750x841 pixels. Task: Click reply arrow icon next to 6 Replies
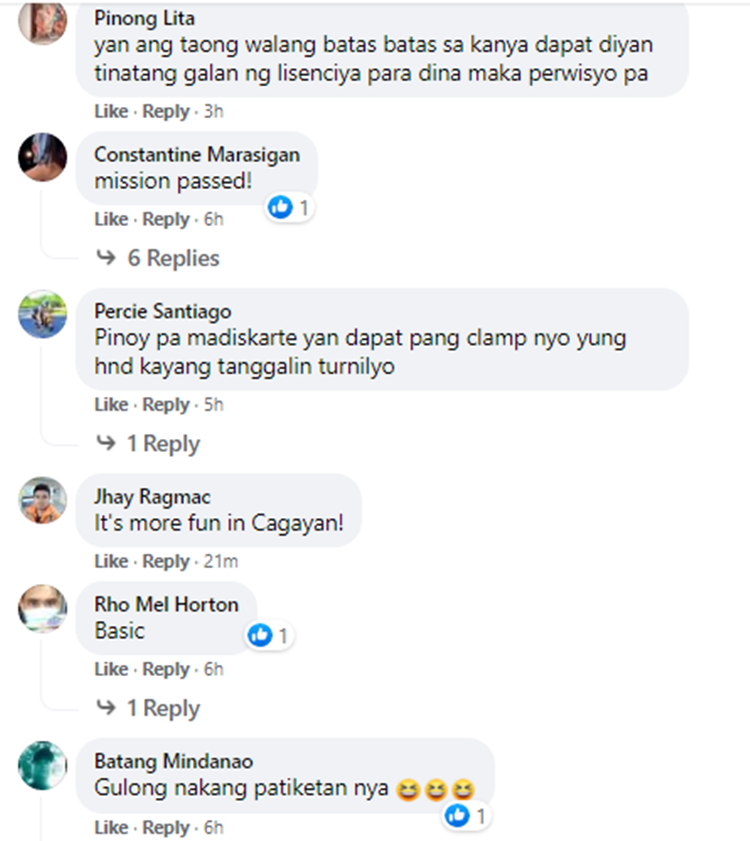click(106, 258)
